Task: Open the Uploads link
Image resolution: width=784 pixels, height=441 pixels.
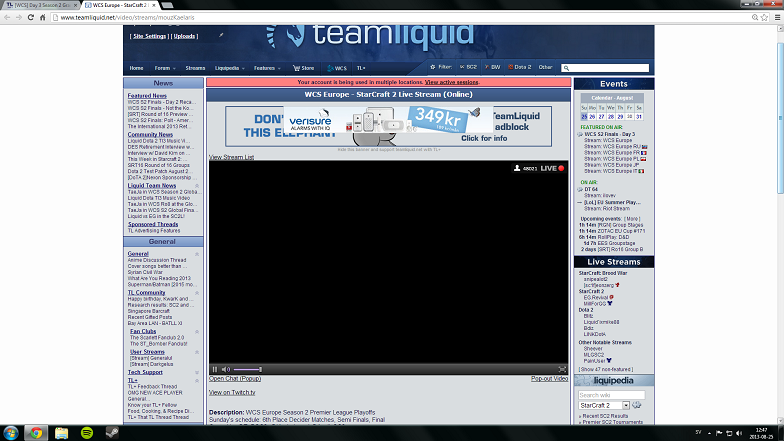Action: tap(184, 36)
